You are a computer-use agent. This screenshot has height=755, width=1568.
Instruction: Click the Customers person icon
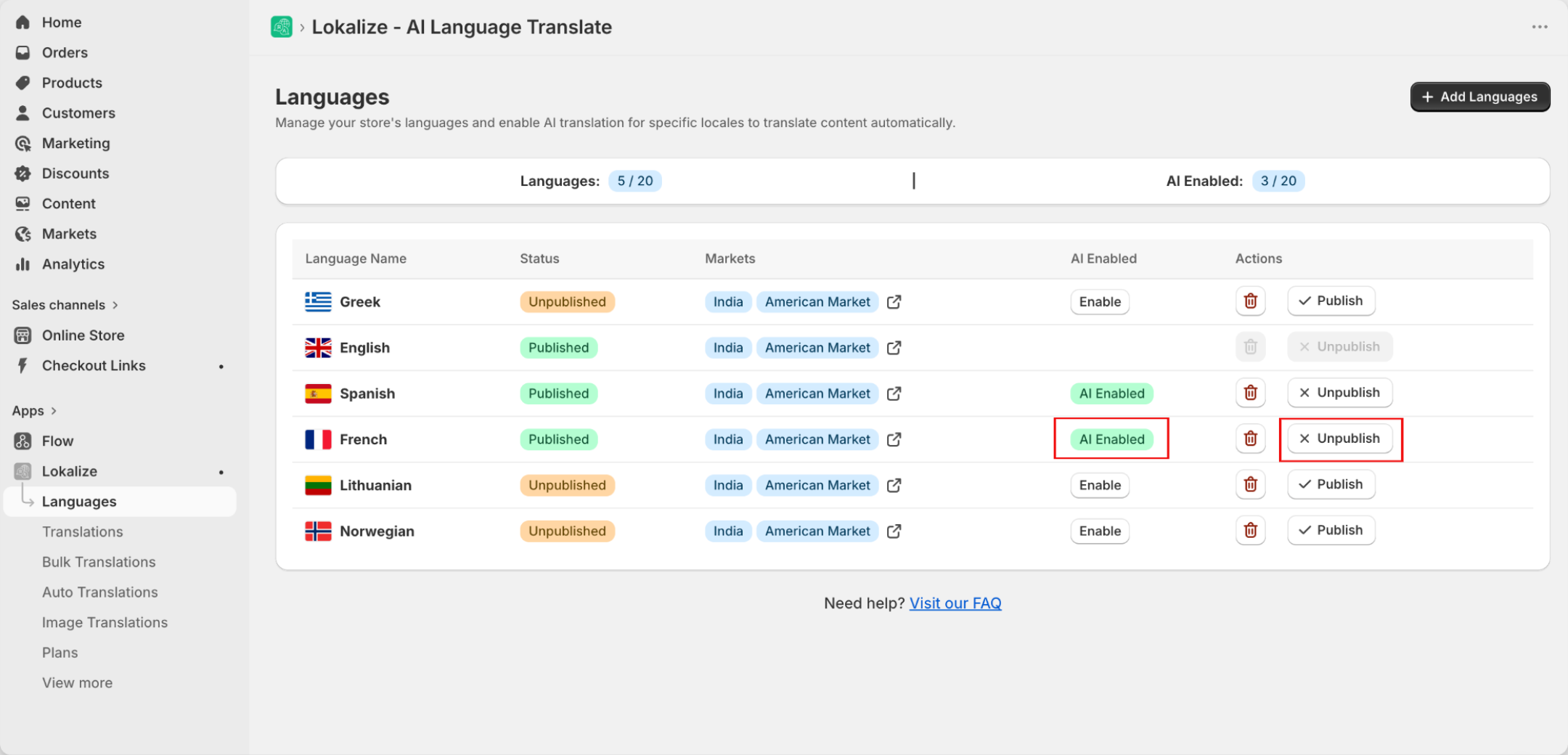(23, 113)
